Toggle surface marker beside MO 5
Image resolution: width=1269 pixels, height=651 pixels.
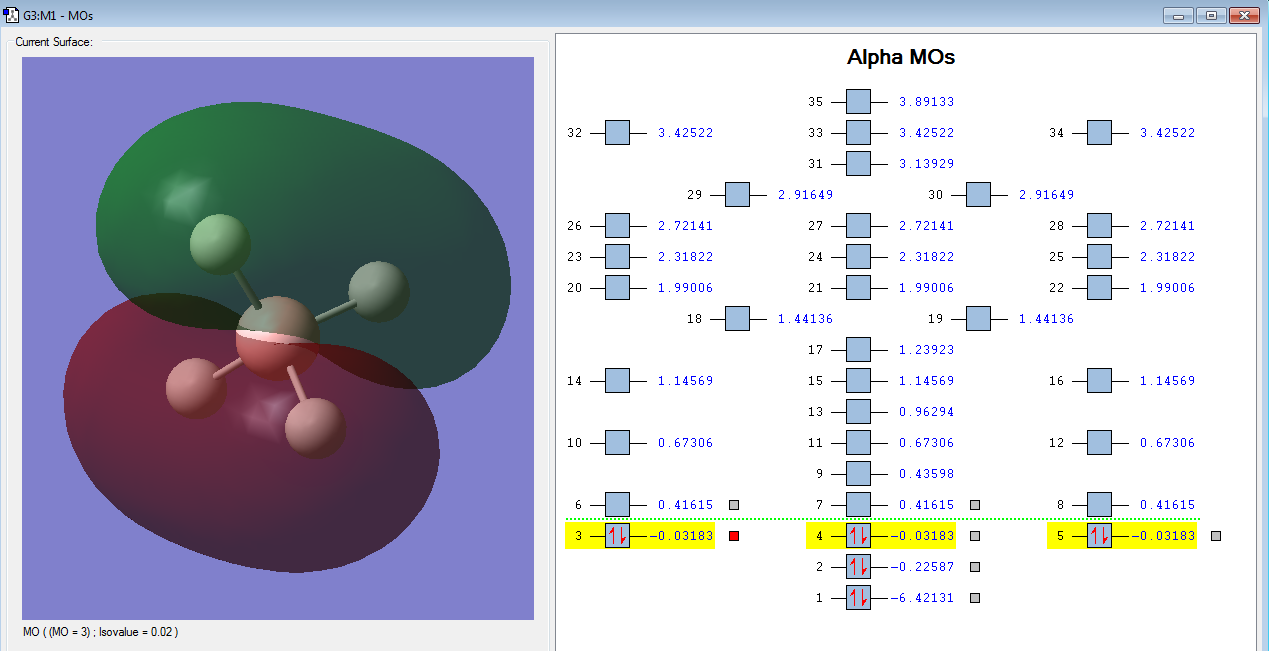[1216, 536]
